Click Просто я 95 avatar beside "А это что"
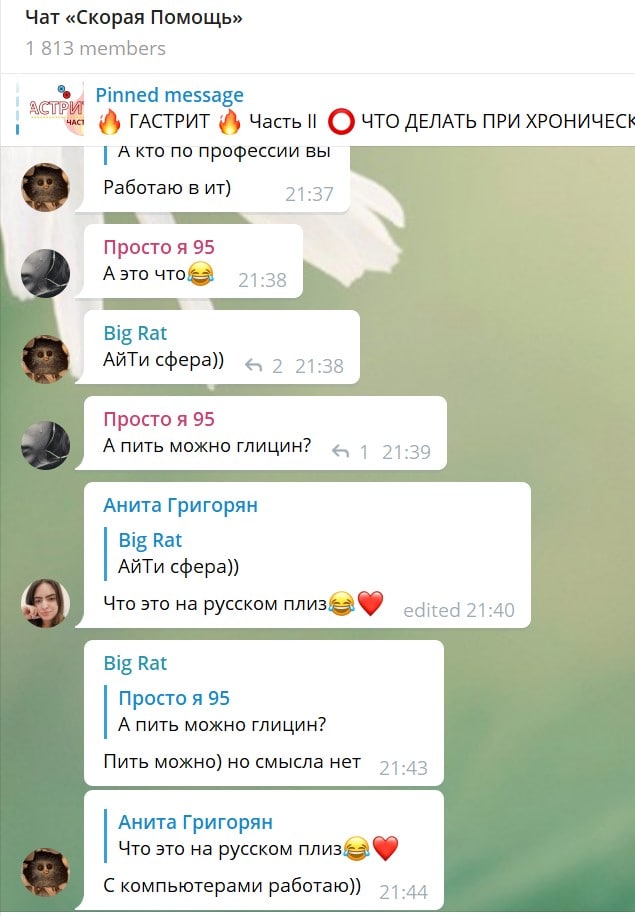 click(46, 273)
